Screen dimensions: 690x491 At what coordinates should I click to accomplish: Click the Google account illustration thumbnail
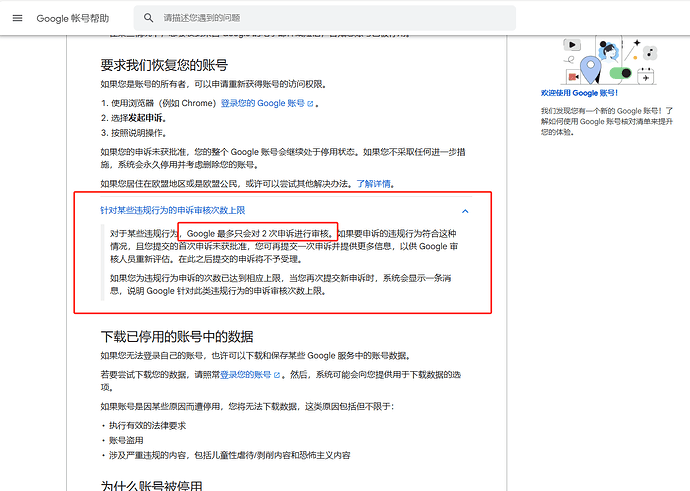pyautogui.click(x=609, y=61)
